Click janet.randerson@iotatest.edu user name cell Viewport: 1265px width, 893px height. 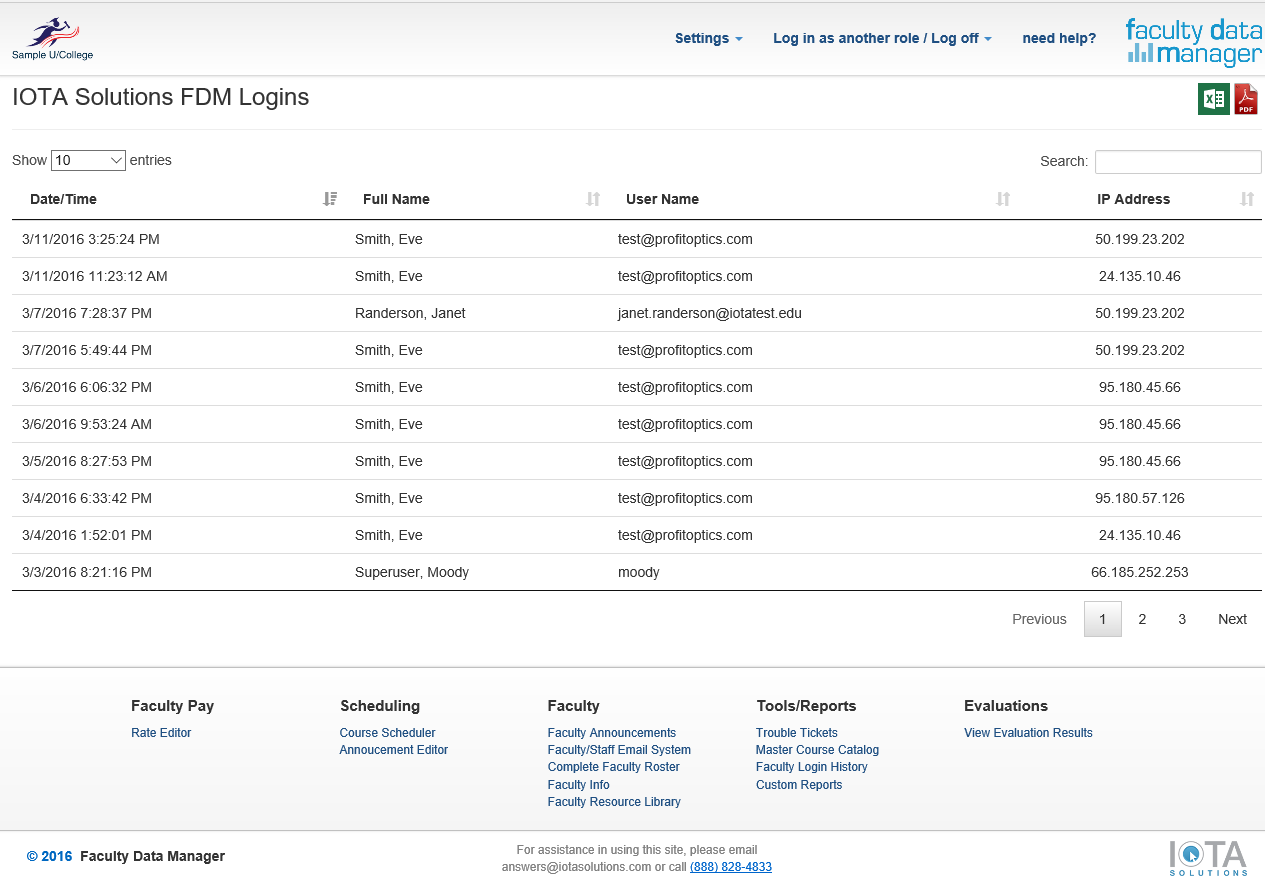710,313
